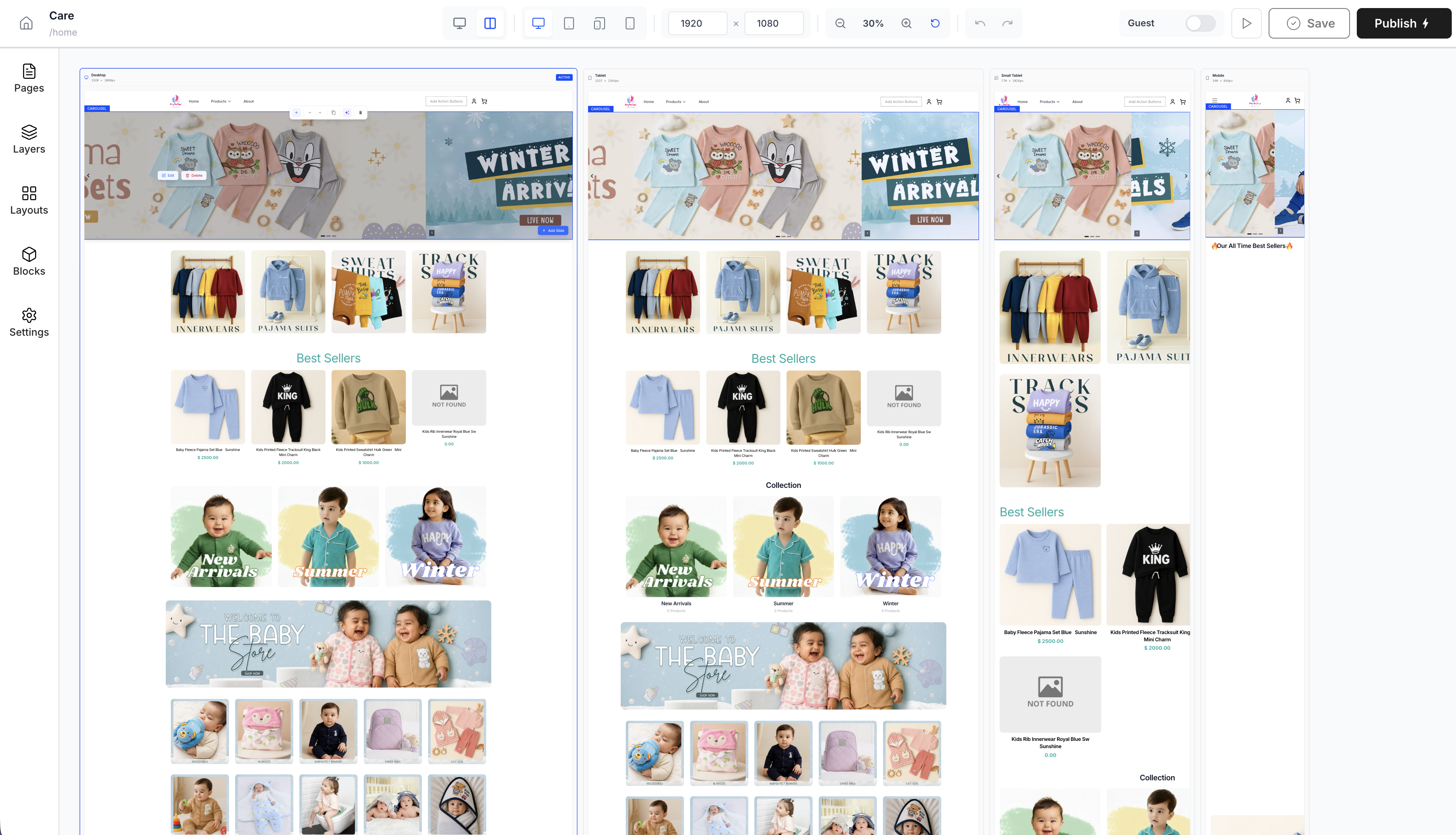This screenshot has height=835, width=1456.
Task: Click the zoom in magnifier
Action: point(907,23)
